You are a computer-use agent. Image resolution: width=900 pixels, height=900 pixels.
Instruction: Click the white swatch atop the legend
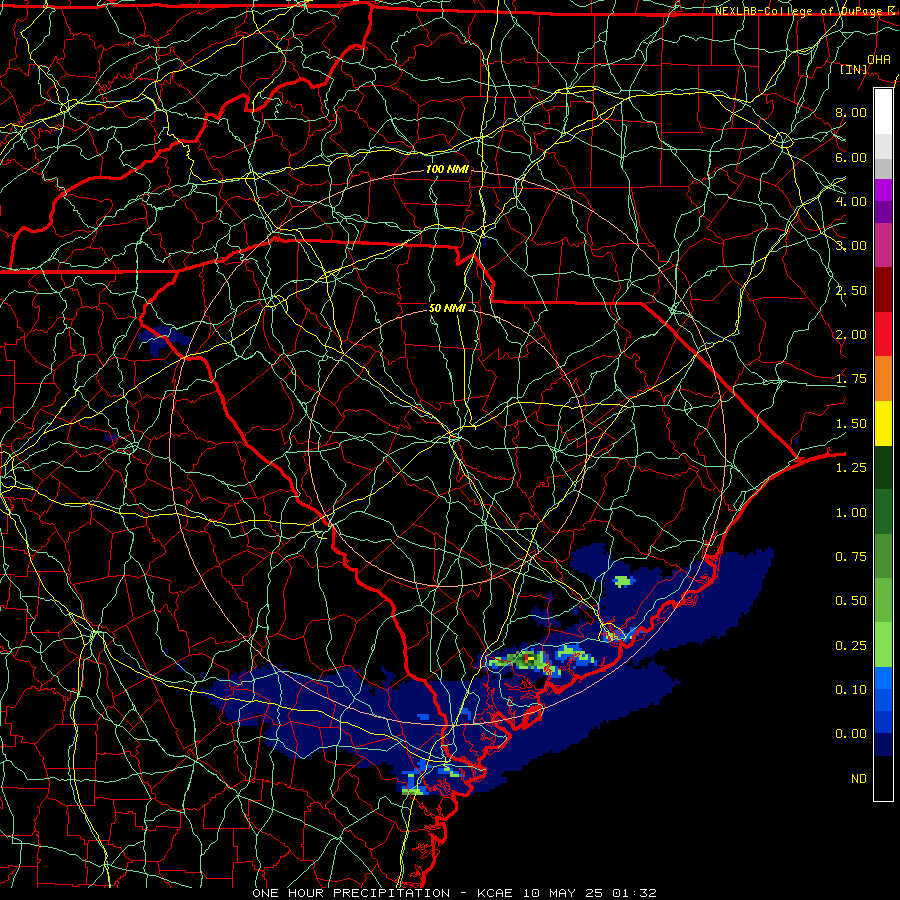coord(883,111)
